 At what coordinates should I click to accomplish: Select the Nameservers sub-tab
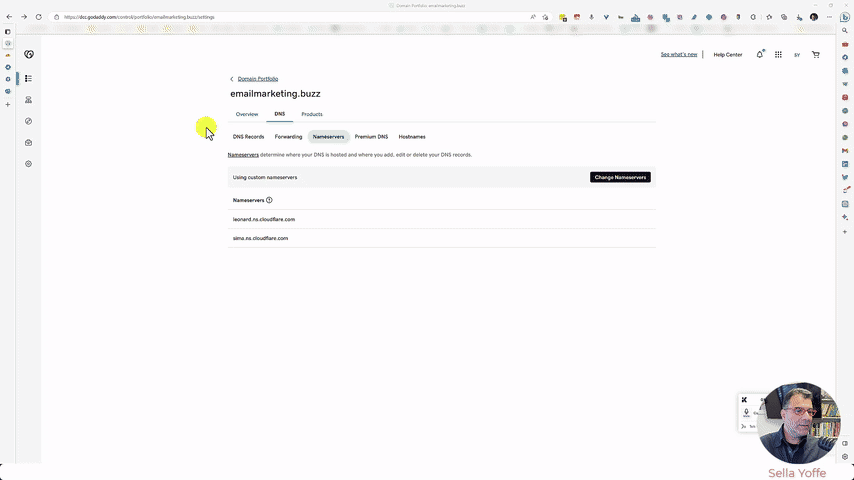[x=328, y=137]
